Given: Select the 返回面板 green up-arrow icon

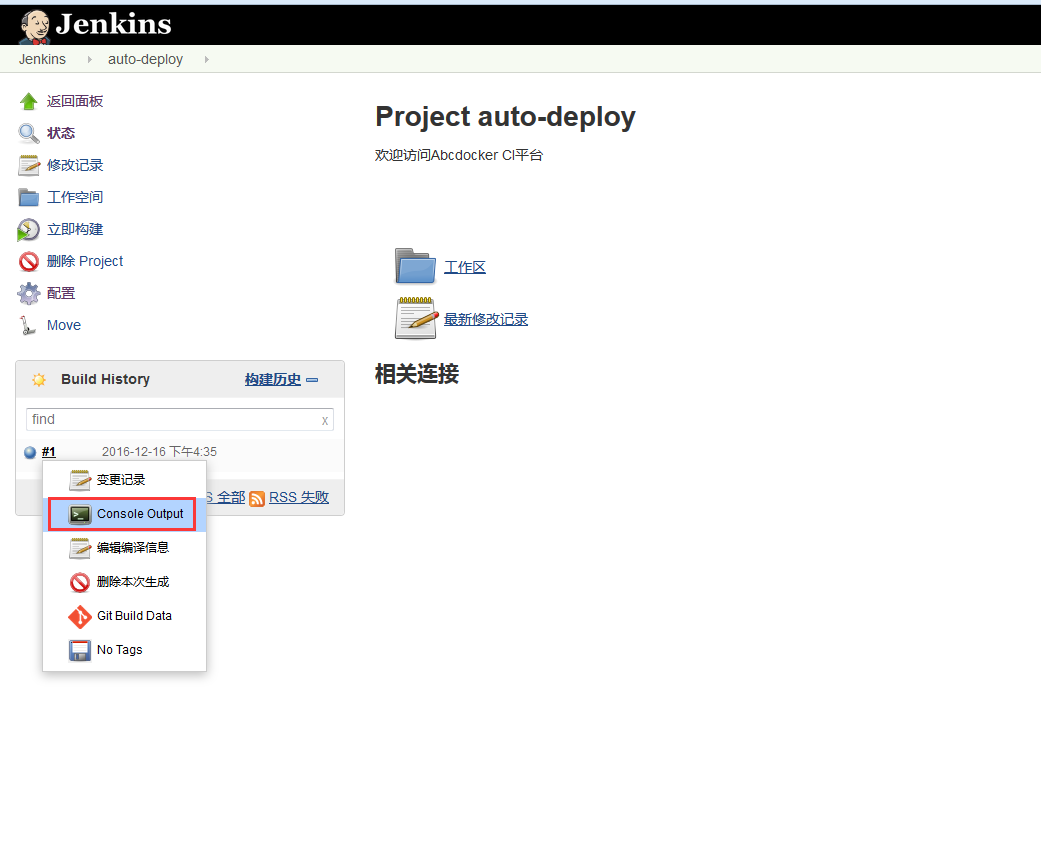Looking at the screenshot, I should 28,100.
